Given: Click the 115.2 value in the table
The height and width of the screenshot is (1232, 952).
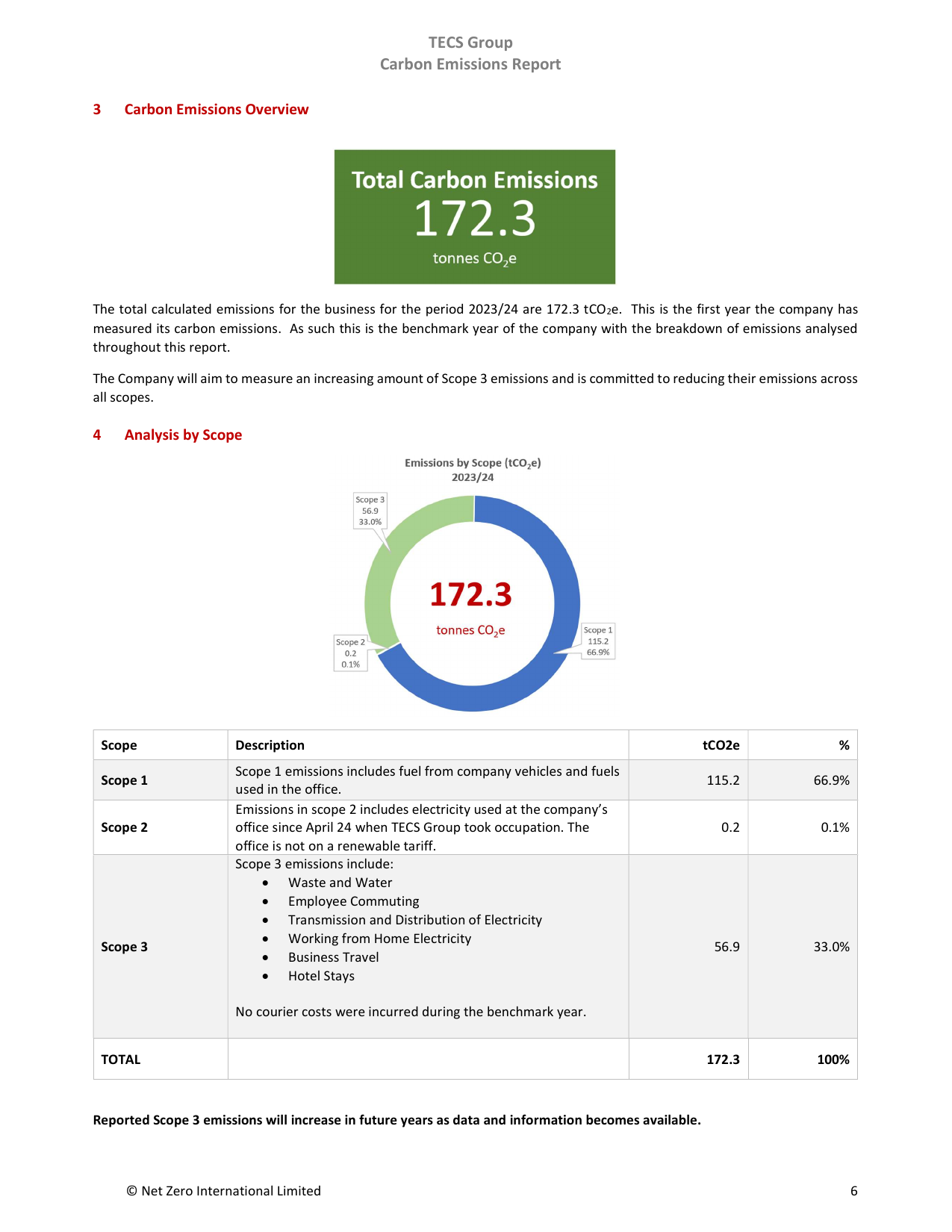Looking at the screenshot, I should click(x=723, y=780).
